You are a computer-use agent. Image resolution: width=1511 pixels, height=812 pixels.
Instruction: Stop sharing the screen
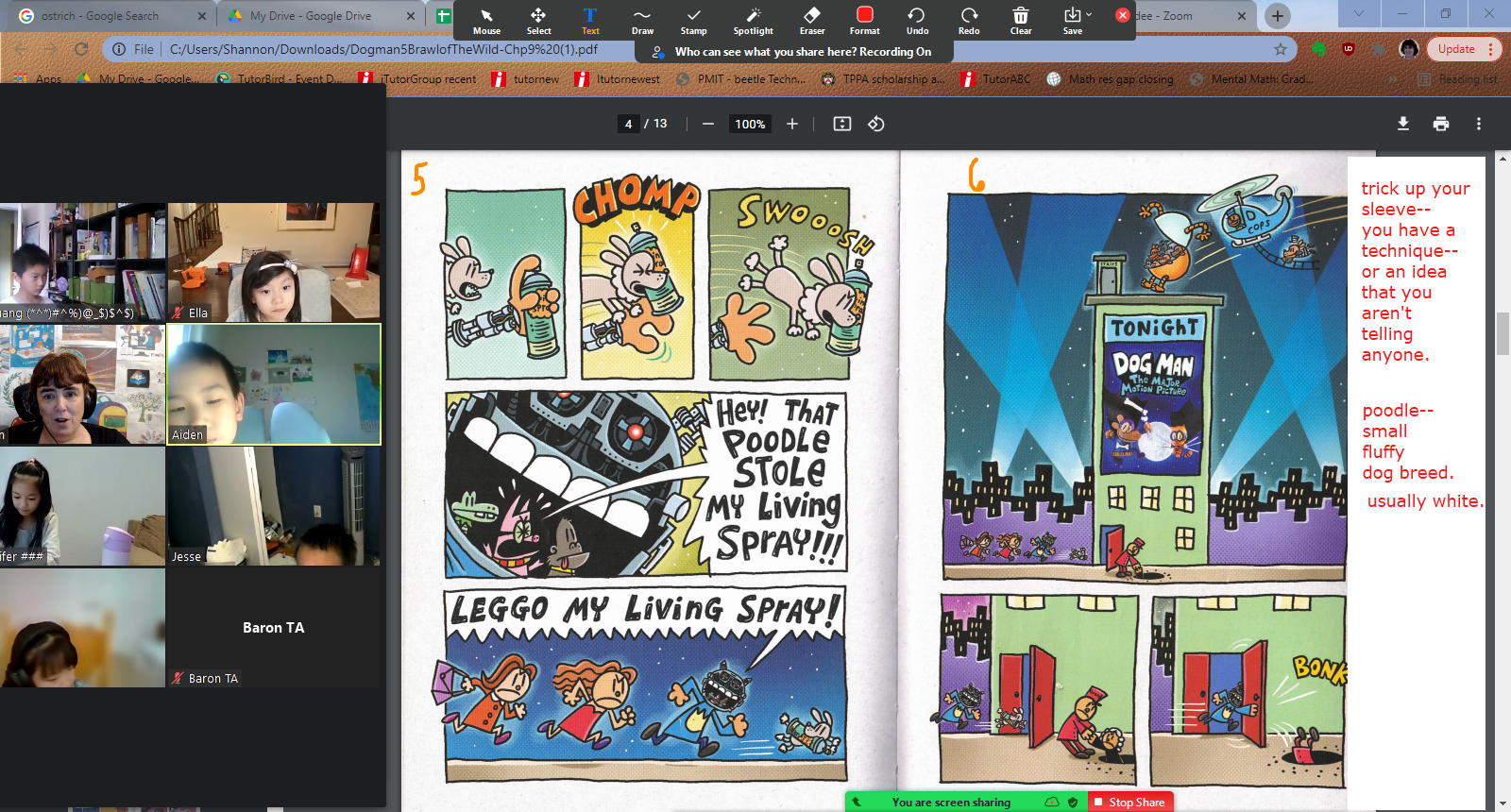[1129, 802]
